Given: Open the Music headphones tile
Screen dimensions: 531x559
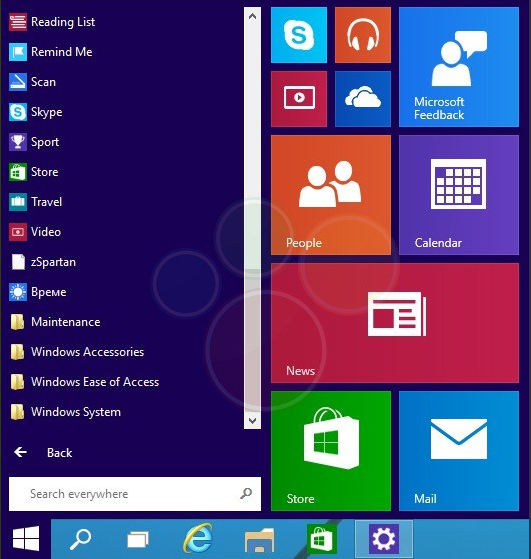Looking at the screenshot, I should (x=363, y=35).
